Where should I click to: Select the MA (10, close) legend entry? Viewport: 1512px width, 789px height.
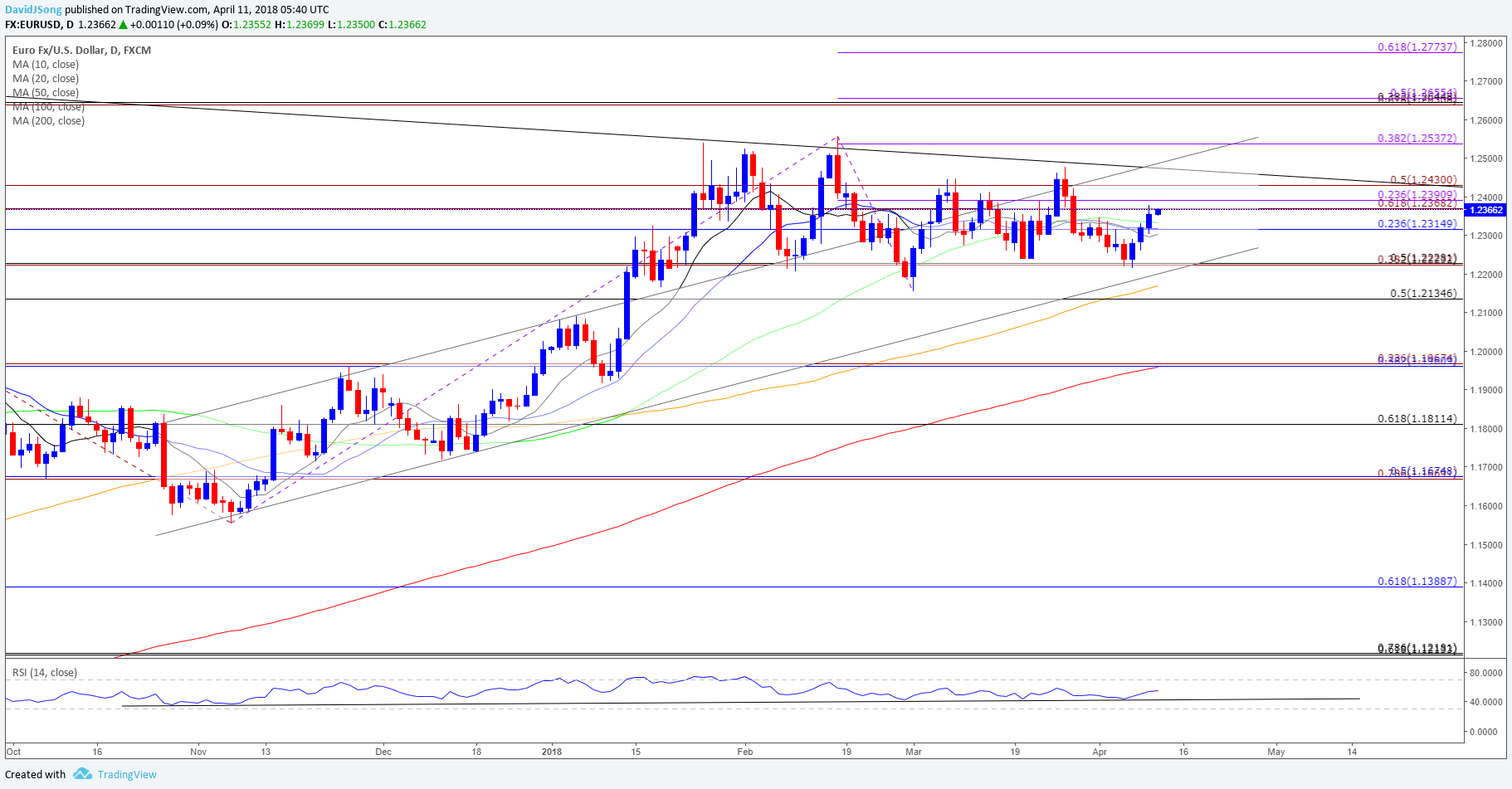(x=46, y=64)
